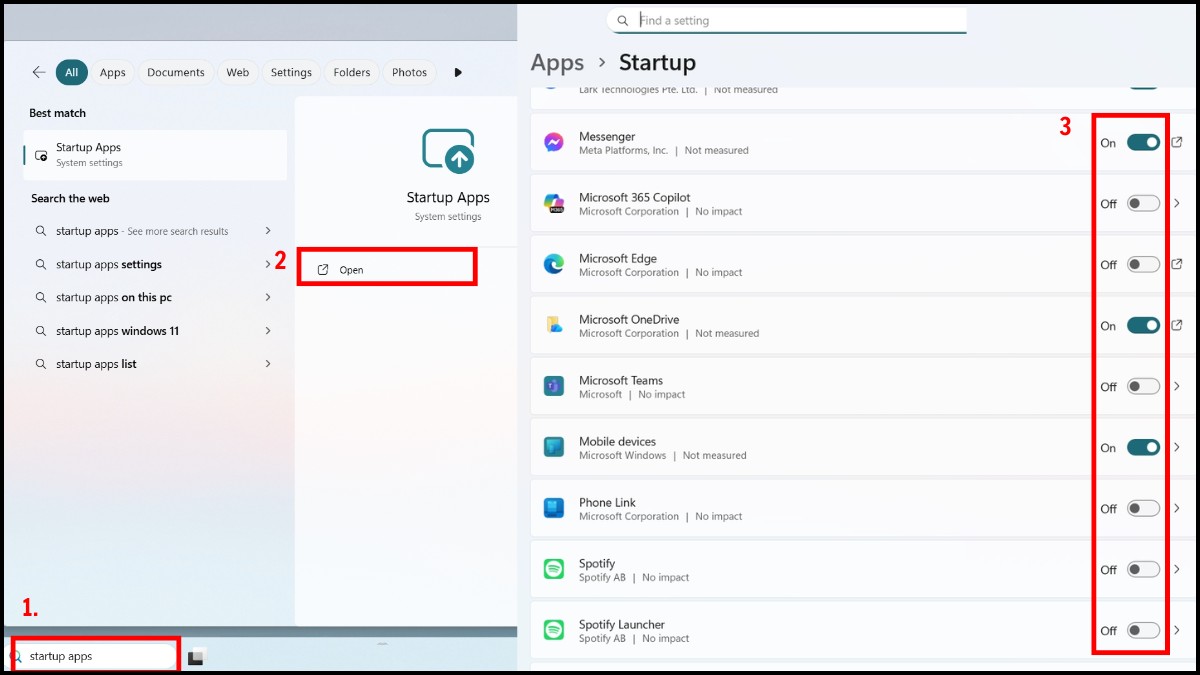Enable Microsoft Edge to run at startup
1200x675 pixels.
pos(1142,264)
